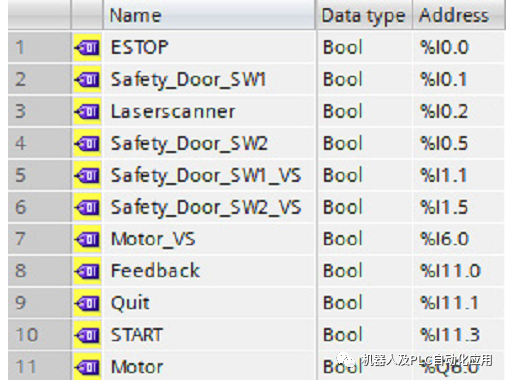Click the tag icon beside ESTOP
The height and width of the screenshot is (382, 508).
87,47
